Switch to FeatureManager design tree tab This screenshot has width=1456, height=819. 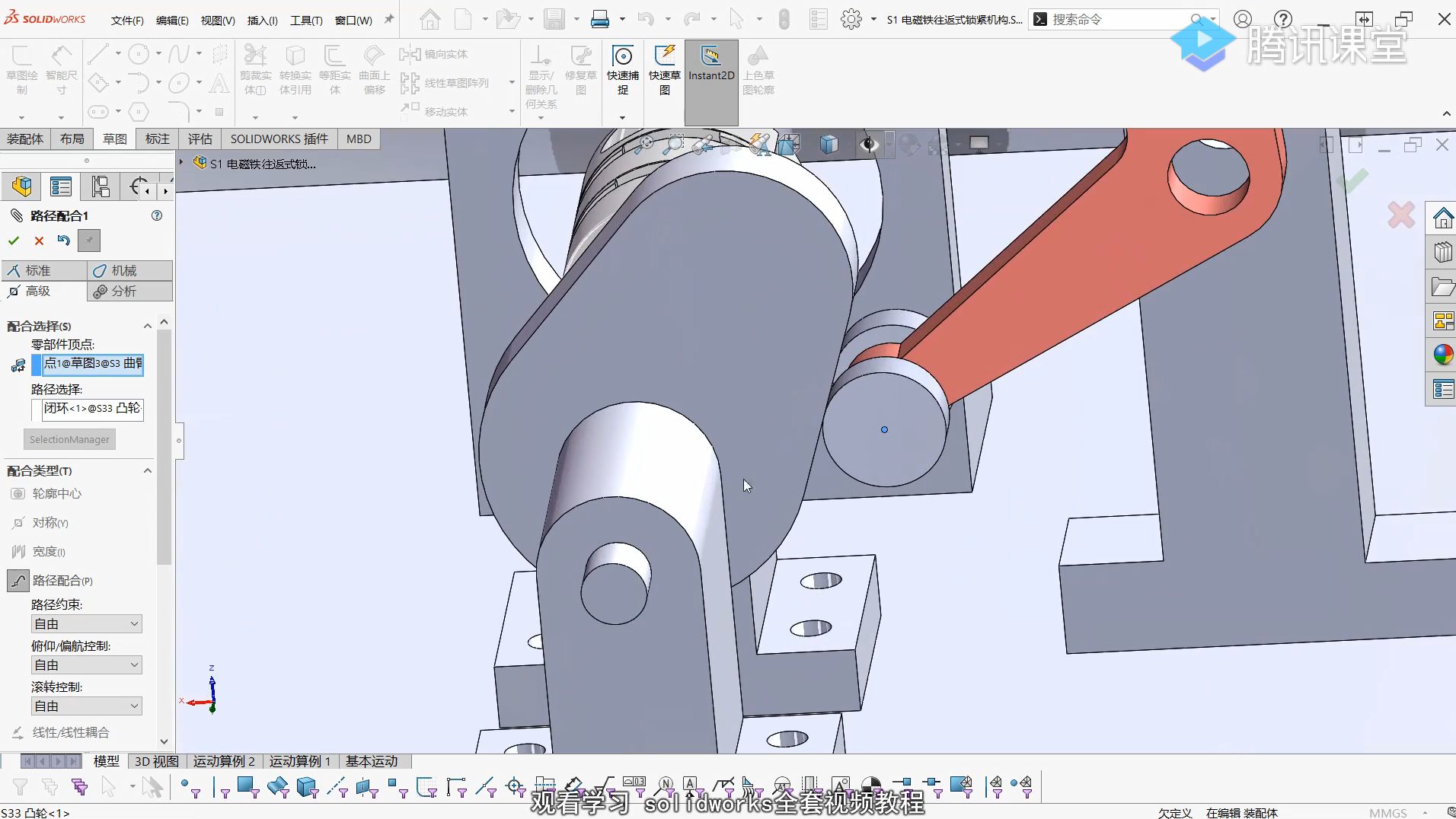click(22, 186)
